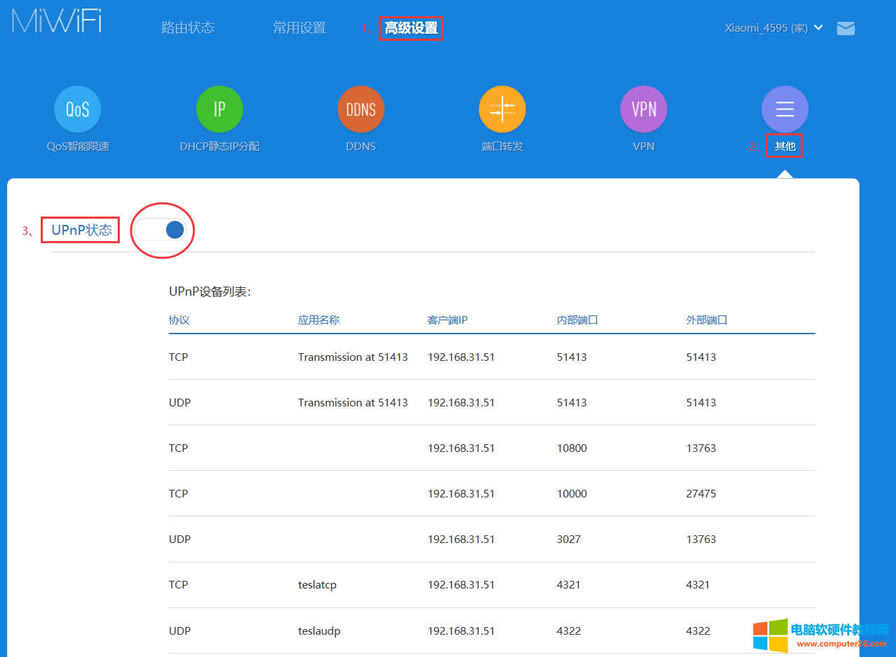Click the UPnP状态 label
This screenshot has width=896, height=657.
[x=80, y=229]
